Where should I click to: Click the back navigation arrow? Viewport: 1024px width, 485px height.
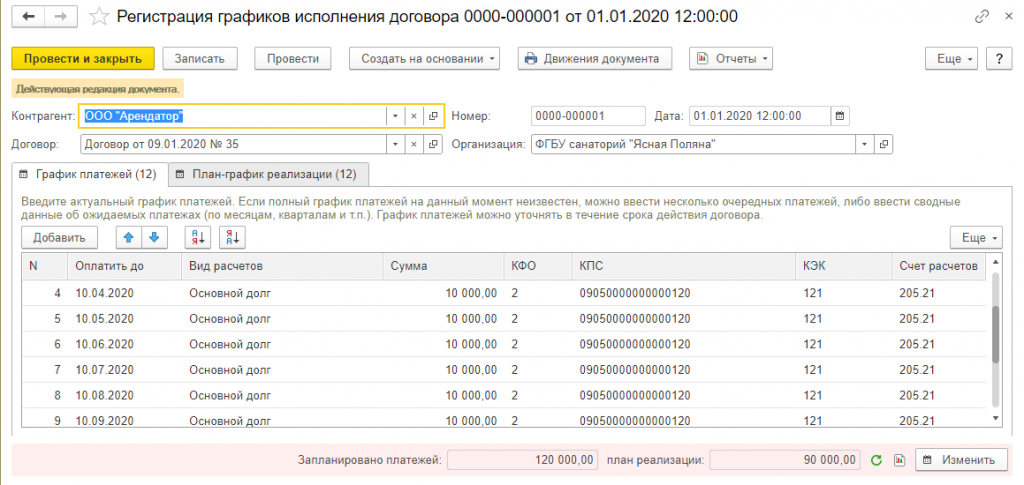coord(27,16)
